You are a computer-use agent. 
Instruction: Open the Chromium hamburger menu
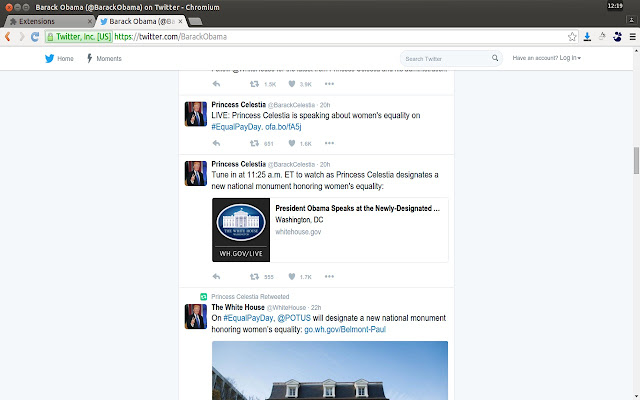pyautogui.click(x=633, y=37)
